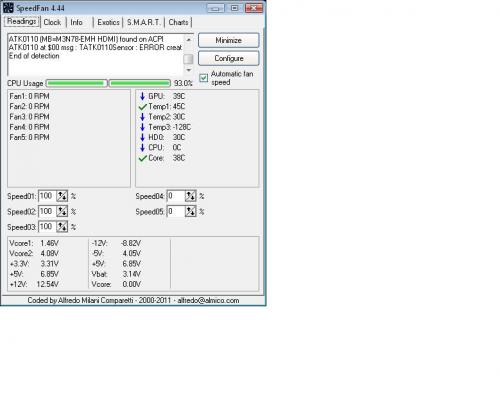Click the second CPU usage bar
This screenshot has height=416, width=500.
click(140, 83)
